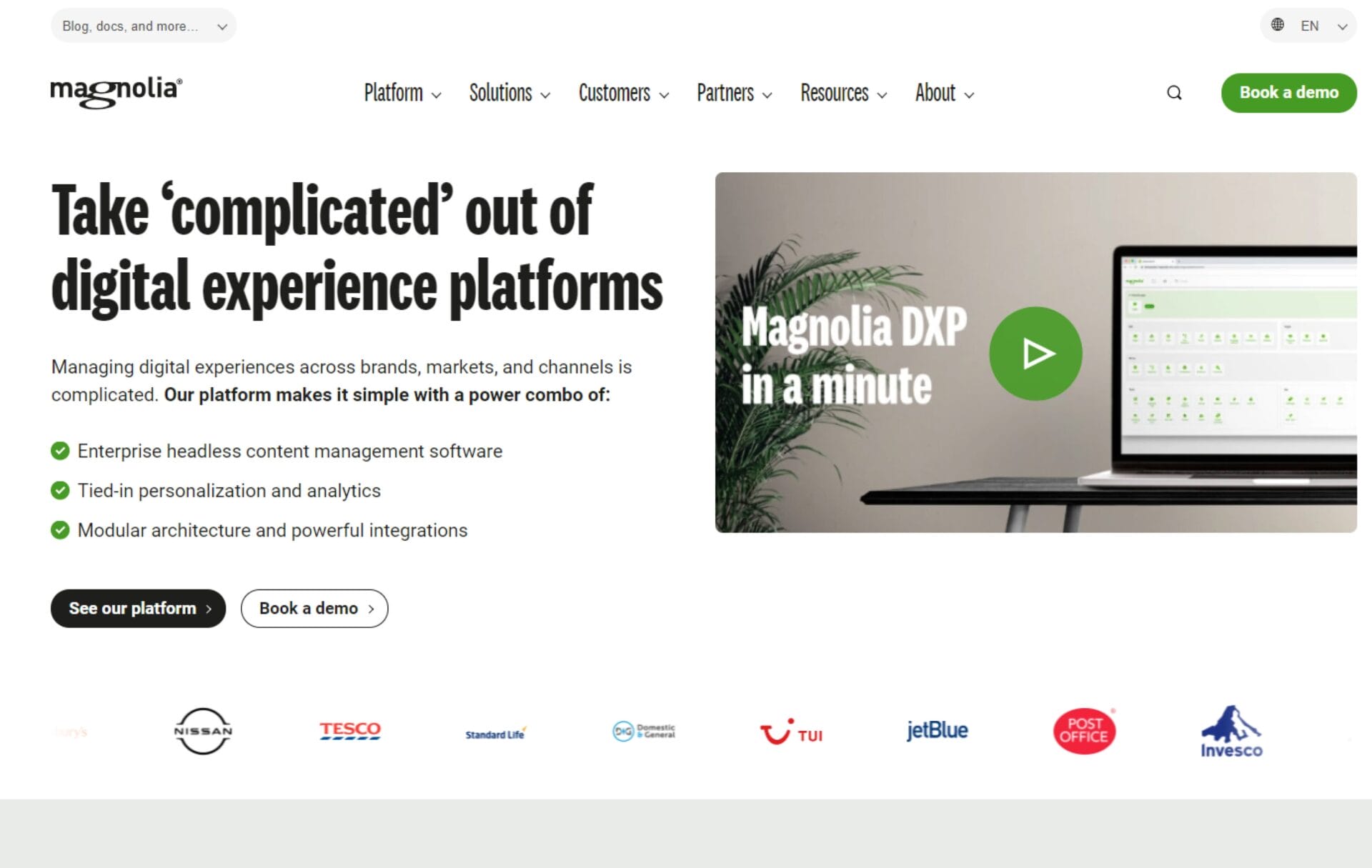Click the See our platform button
Screen dimensions: 1372x868
click(138, 609)
